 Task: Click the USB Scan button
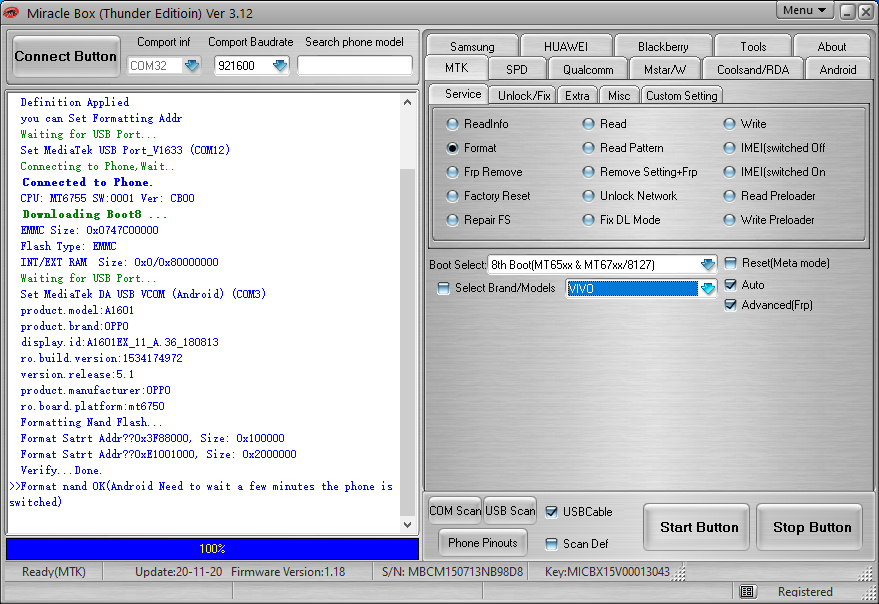(x=510, y=511)
